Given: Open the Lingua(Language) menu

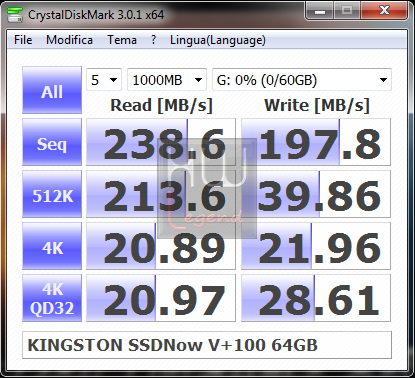Looking at the screenshot, I should tap(218, 40).
